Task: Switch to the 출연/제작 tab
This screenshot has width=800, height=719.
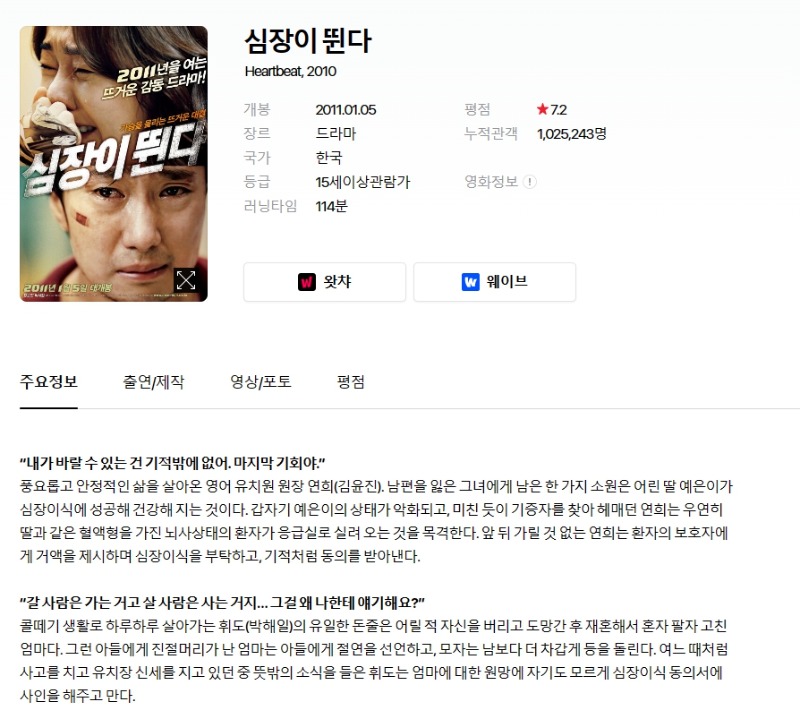Action: pyautogui.click(x=154, y=382)
